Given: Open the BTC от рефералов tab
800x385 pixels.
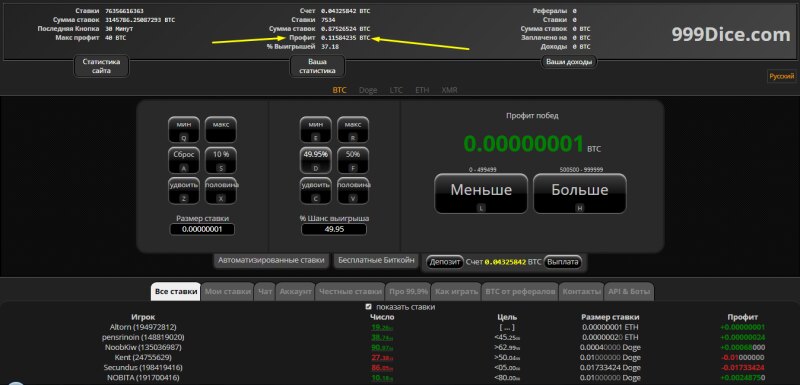Looking at the screenshot, I should pos(520,292).
